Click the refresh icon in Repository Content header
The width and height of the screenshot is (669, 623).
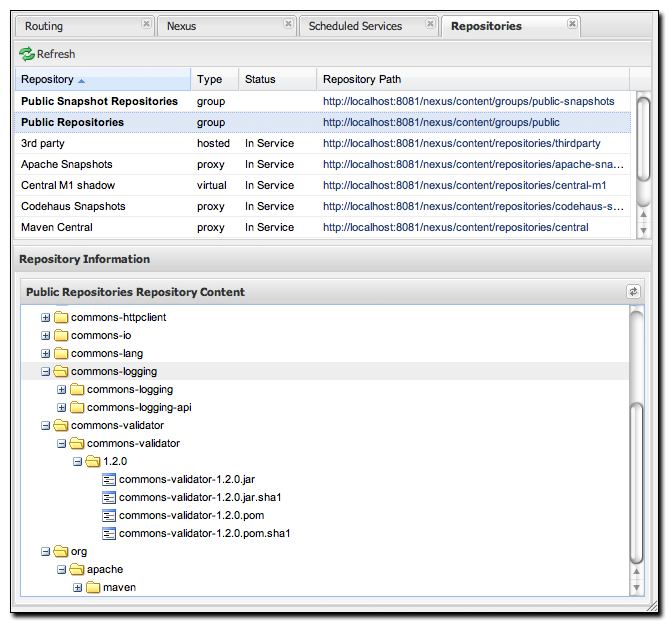[632, 292]
